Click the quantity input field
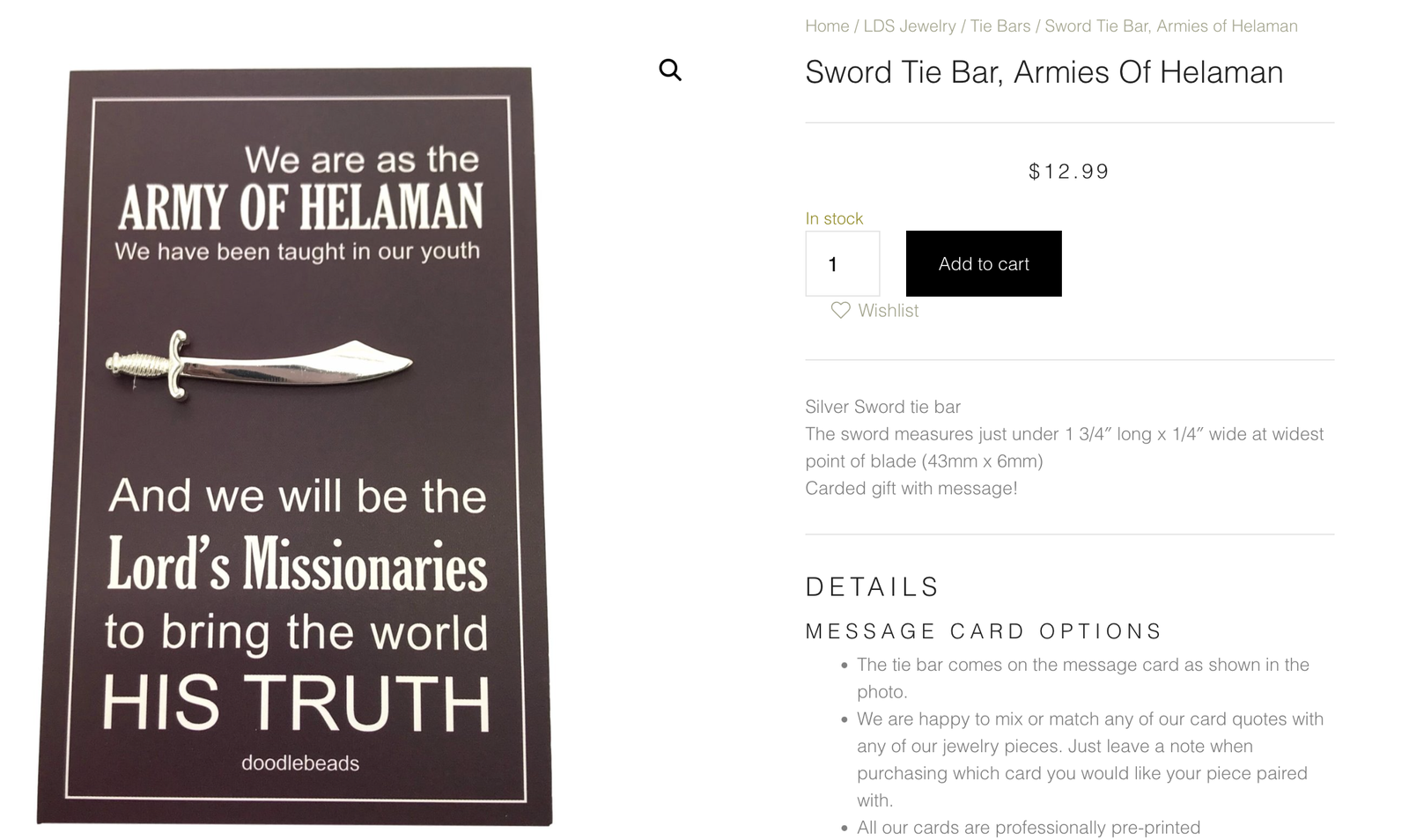The height and width of the screenshot is (840, 1409). 842,264
